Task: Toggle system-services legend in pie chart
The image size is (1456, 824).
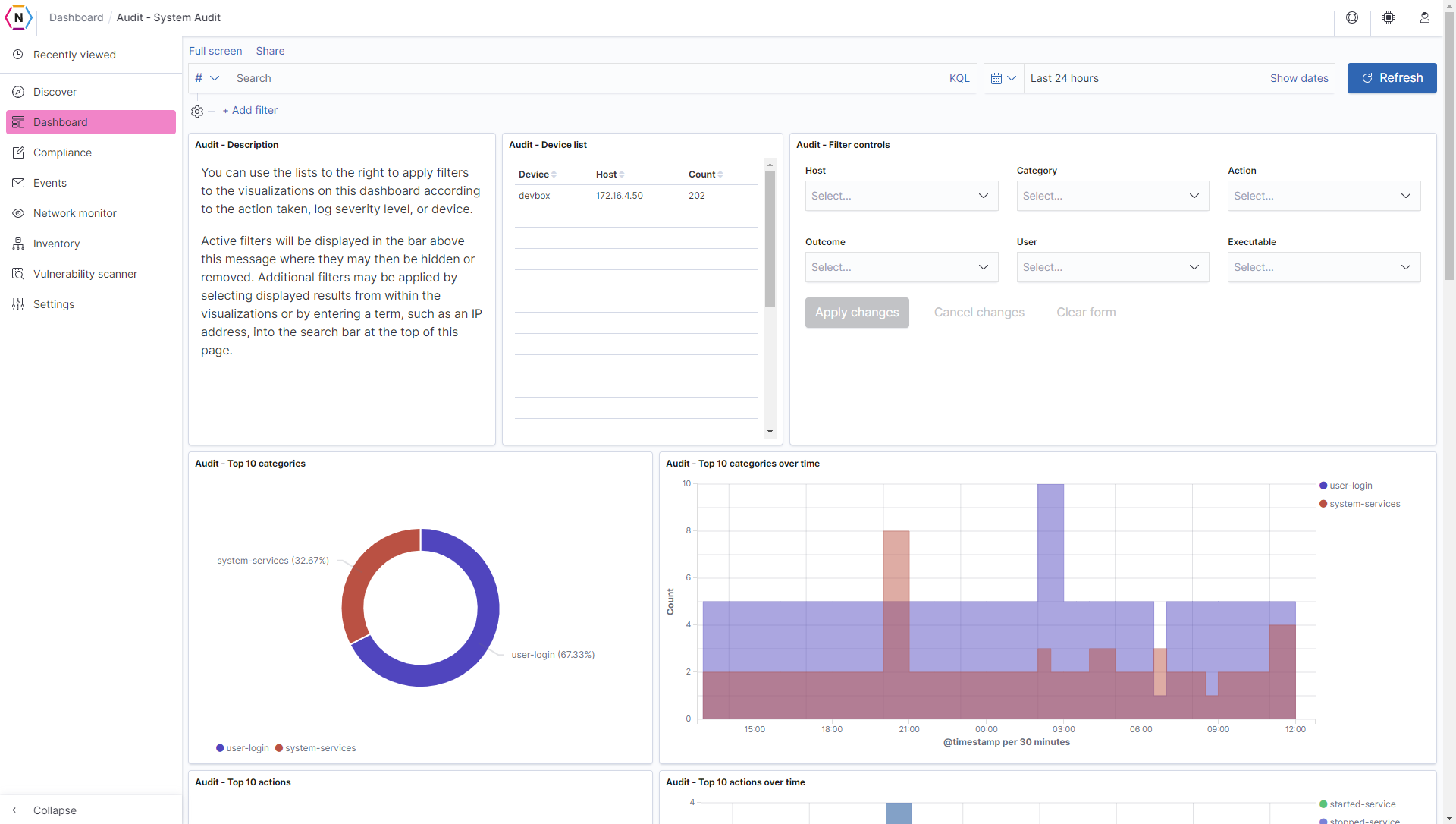Action: 315,748
